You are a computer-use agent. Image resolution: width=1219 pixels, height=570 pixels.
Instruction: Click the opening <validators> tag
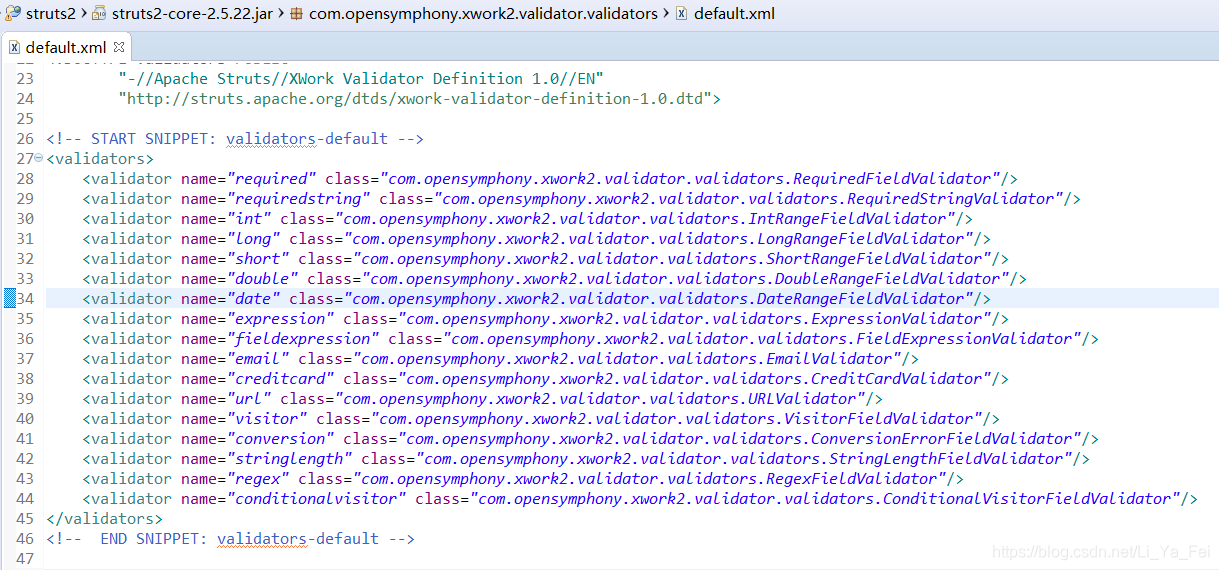(x=100, y=158)
